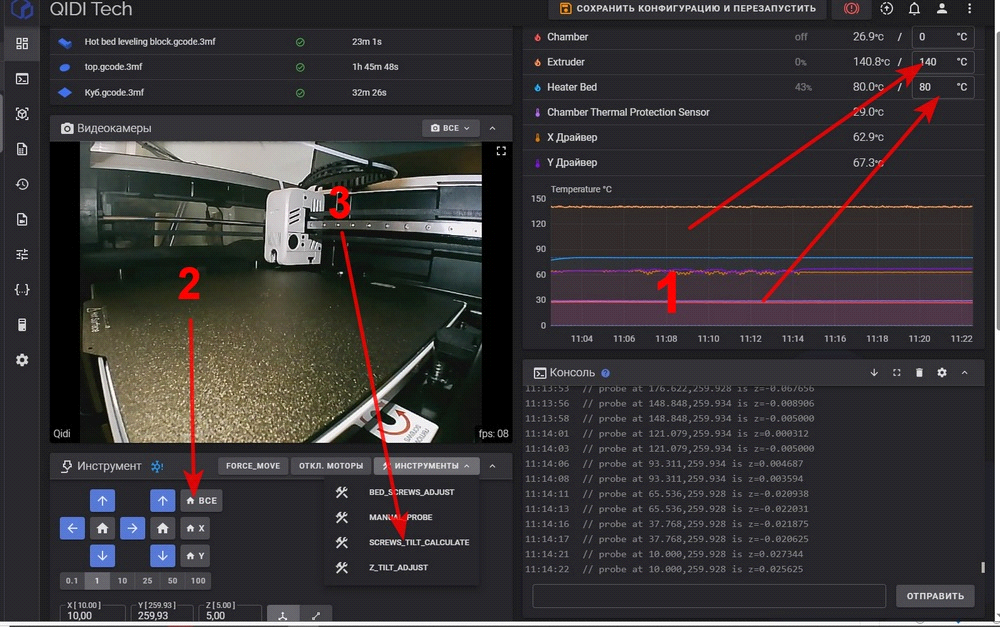Make the camera view fullscreen
Image resolution: width=1000 pixels, height=627 pixels.
[502, 151]
